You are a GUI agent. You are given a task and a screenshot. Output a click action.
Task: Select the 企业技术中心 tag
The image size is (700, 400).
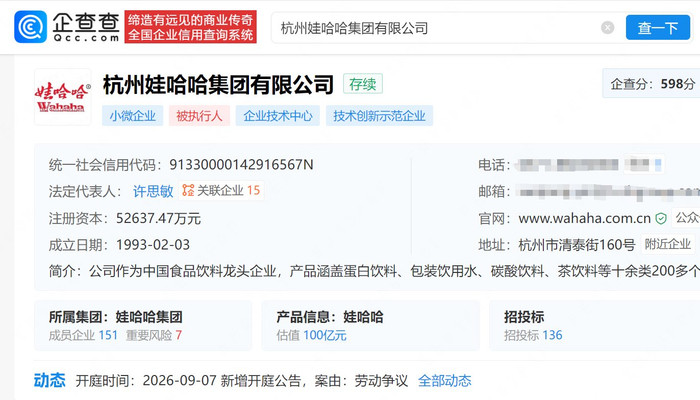point(278,116)
